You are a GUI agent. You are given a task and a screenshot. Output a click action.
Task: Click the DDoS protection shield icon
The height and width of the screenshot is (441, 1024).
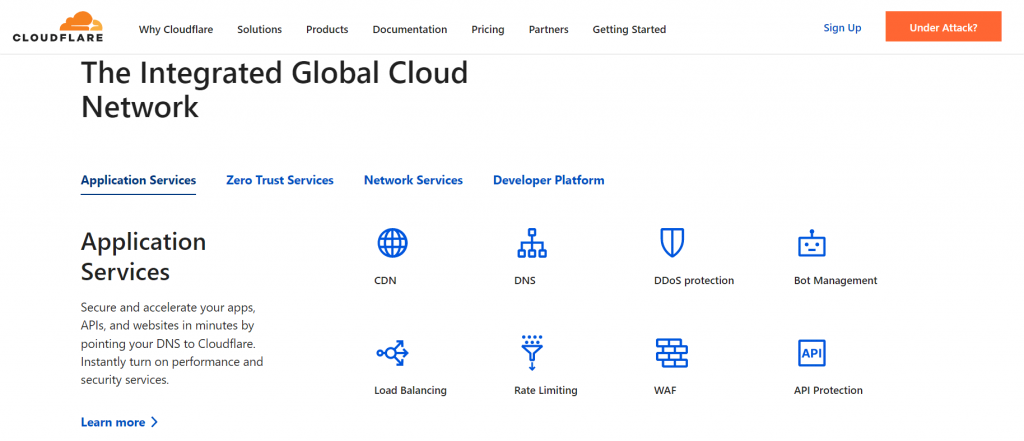pos(671,243)
